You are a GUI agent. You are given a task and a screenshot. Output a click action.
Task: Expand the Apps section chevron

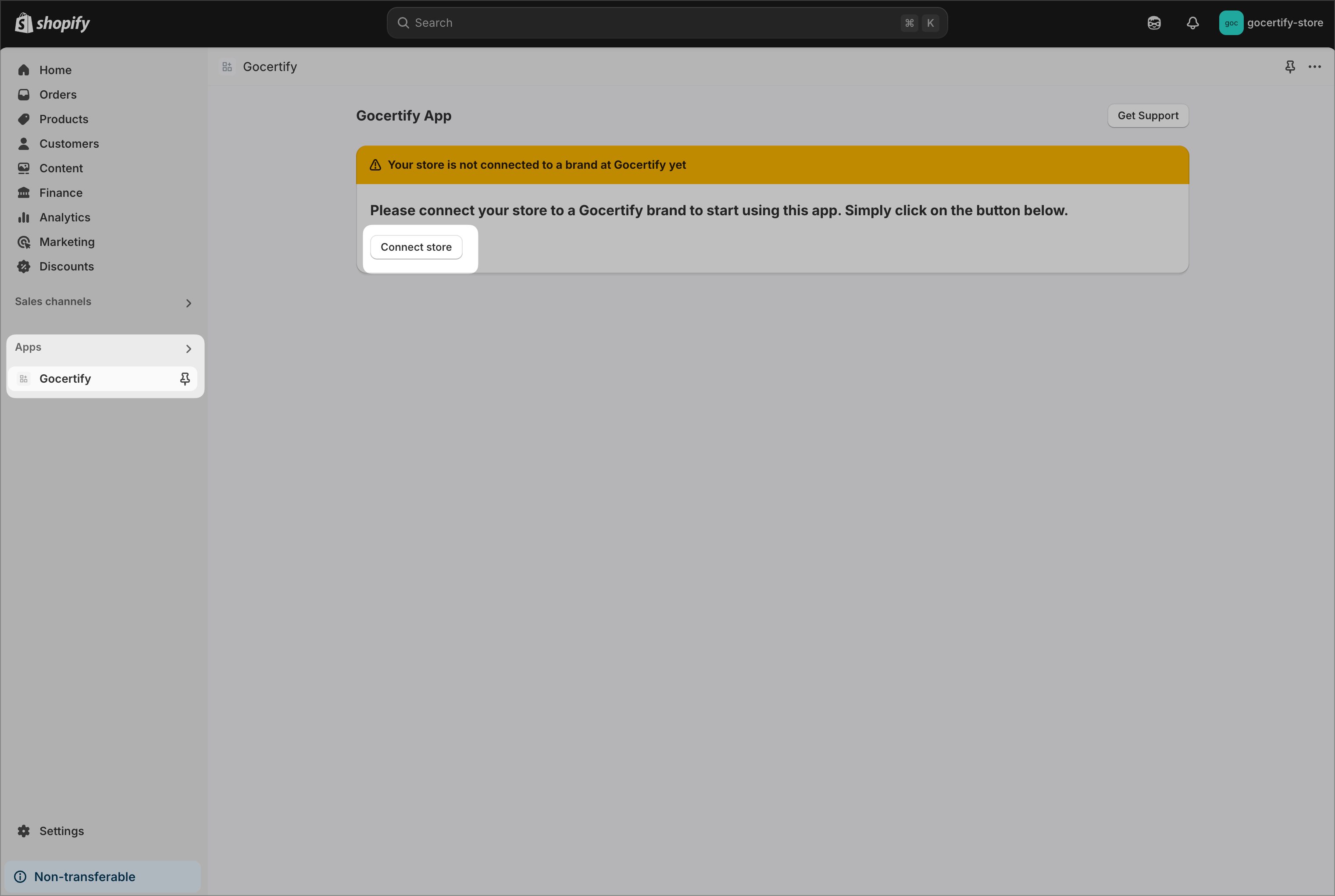(x=188, y=348)
